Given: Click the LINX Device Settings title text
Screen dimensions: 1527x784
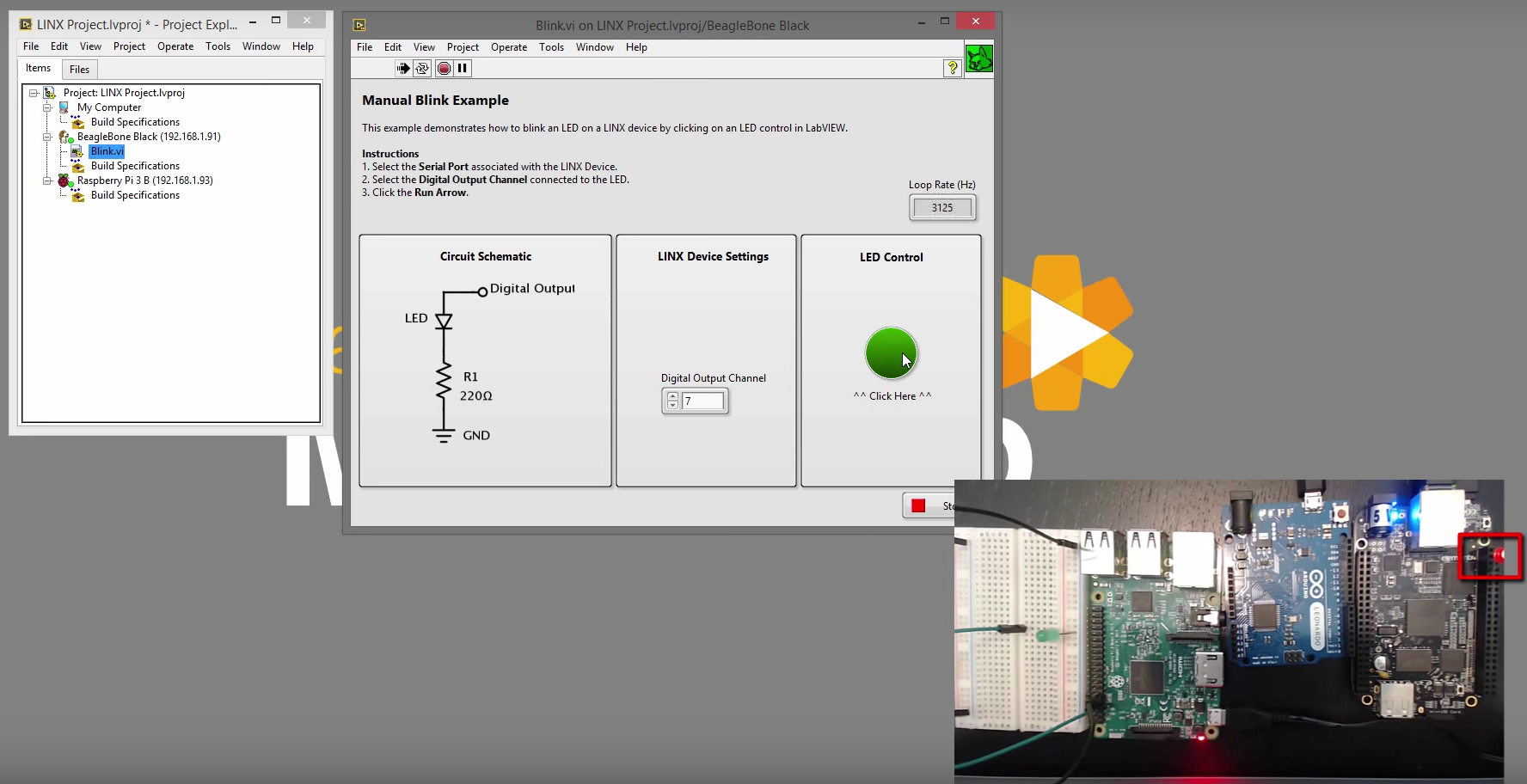Looking at the screenshot, I should click(713, 256).
